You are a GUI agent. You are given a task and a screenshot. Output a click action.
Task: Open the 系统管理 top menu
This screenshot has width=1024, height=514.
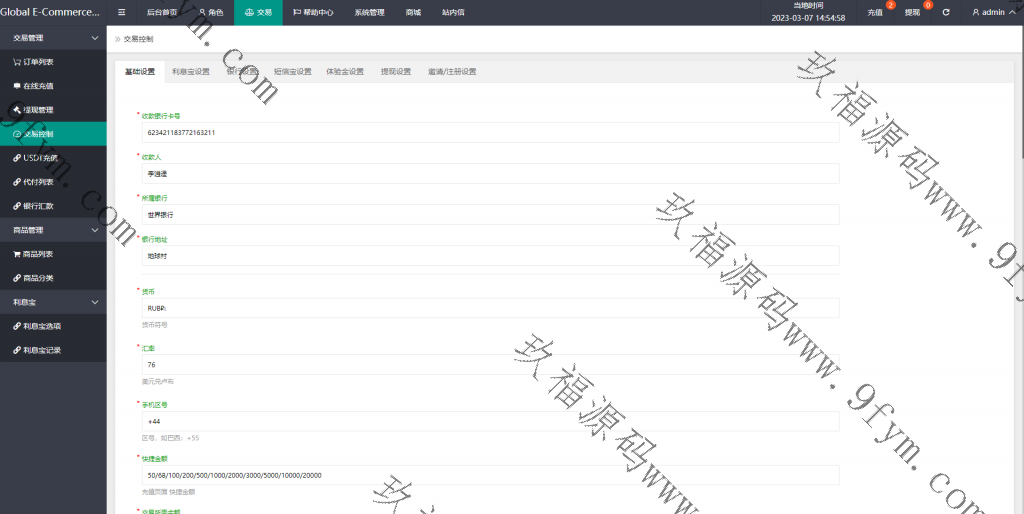click(x=369, y=12)
